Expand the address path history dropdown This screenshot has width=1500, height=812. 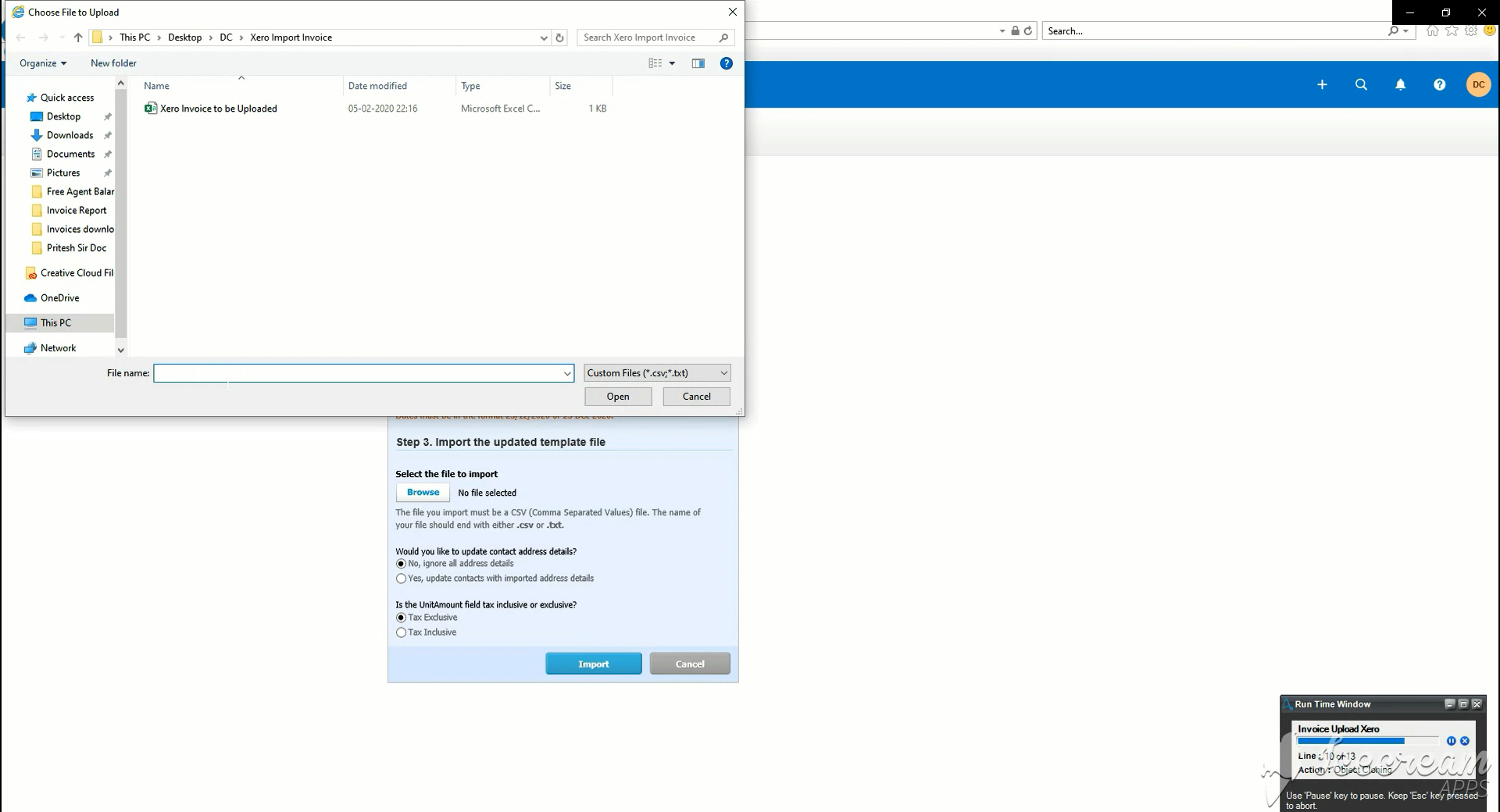(x=544, y=37)
